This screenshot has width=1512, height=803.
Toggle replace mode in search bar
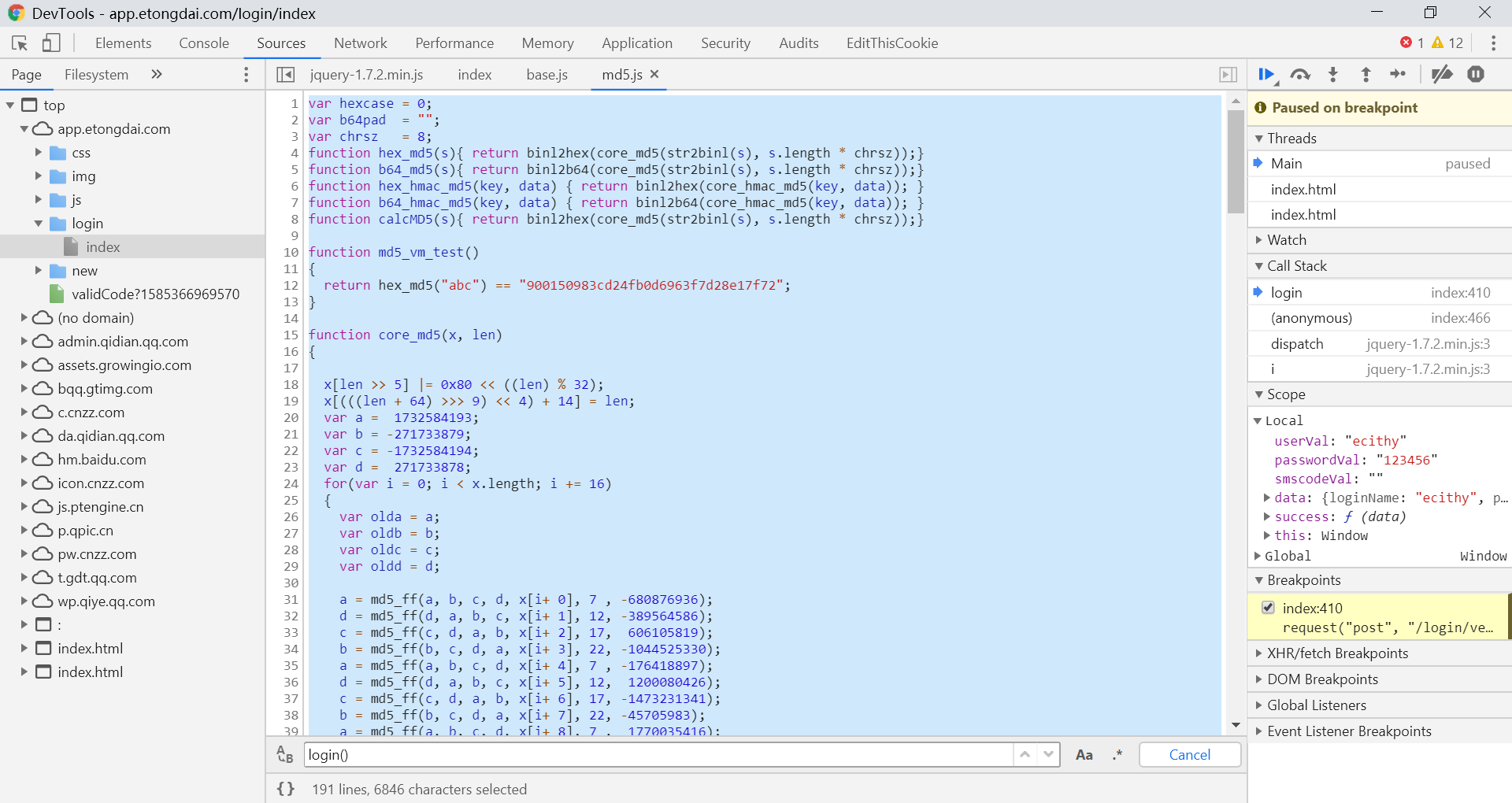pyautogui.click(x=285, y=754)
